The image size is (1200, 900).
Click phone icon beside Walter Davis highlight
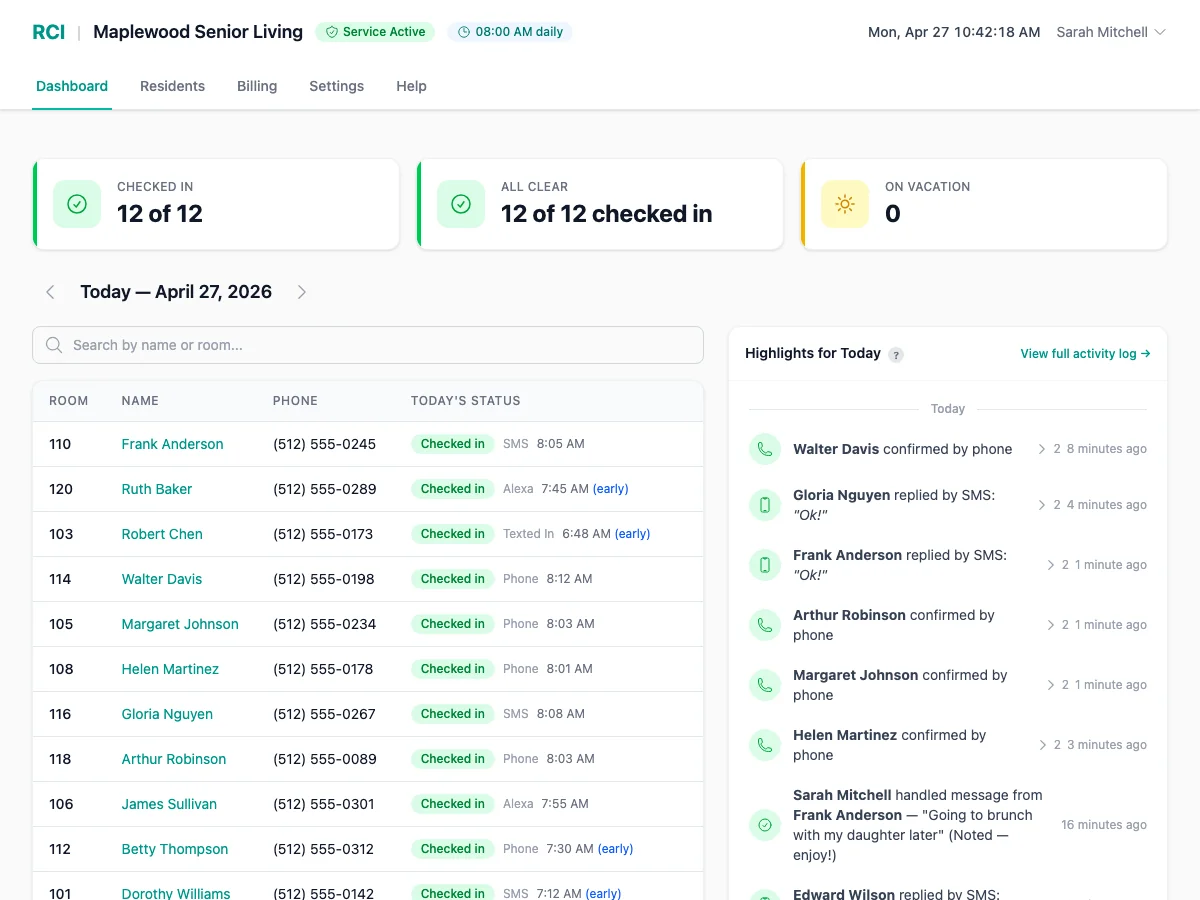765,449
